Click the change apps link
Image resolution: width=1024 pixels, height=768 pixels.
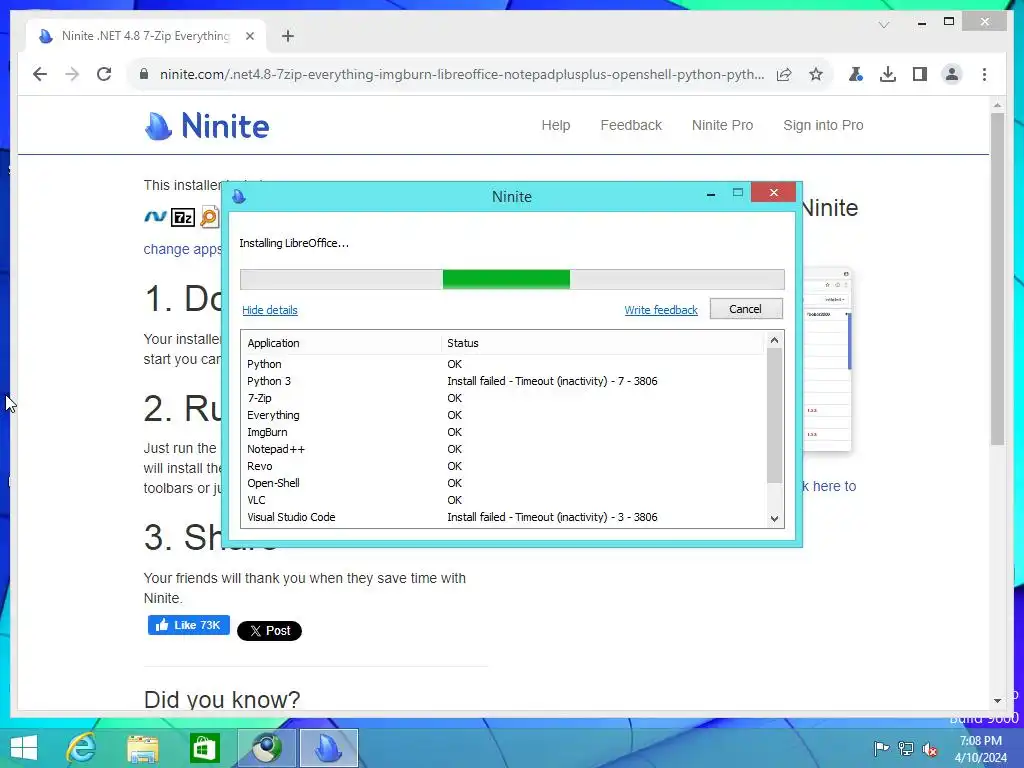click(182, 249)
